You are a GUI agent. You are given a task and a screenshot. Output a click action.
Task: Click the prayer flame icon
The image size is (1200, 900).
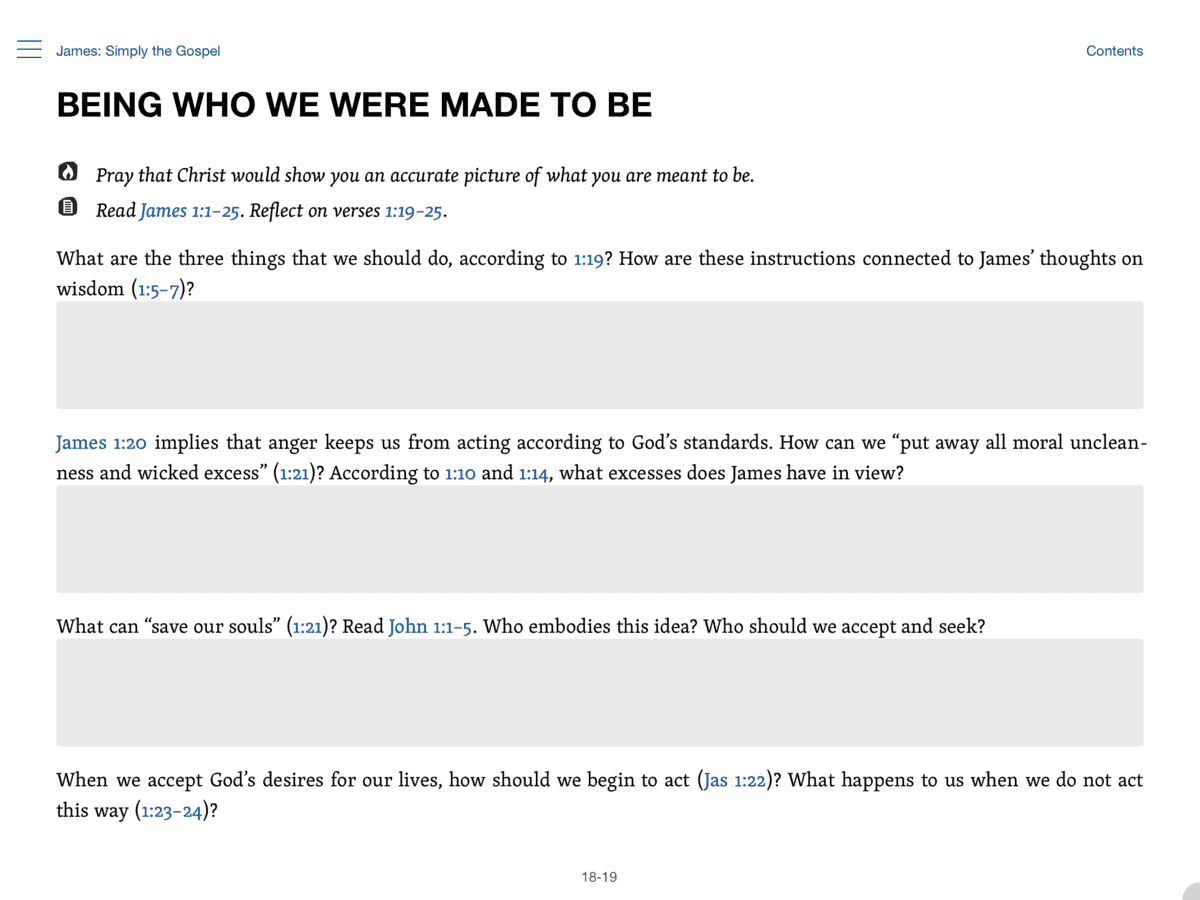point(68,172)
